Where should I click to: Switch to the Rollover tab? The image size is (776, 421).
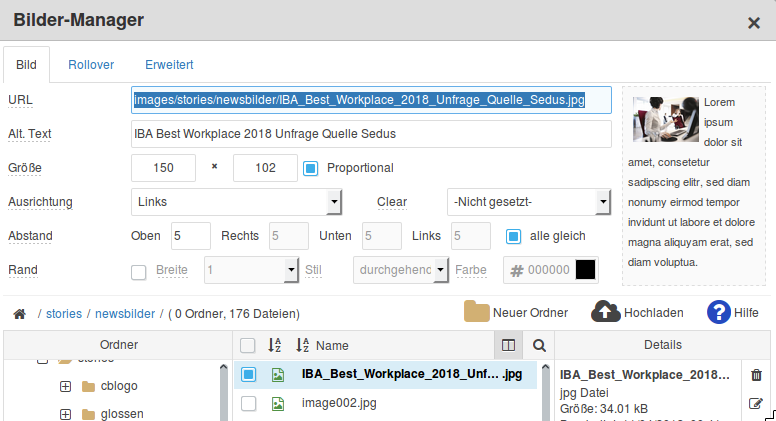[91, 64]
